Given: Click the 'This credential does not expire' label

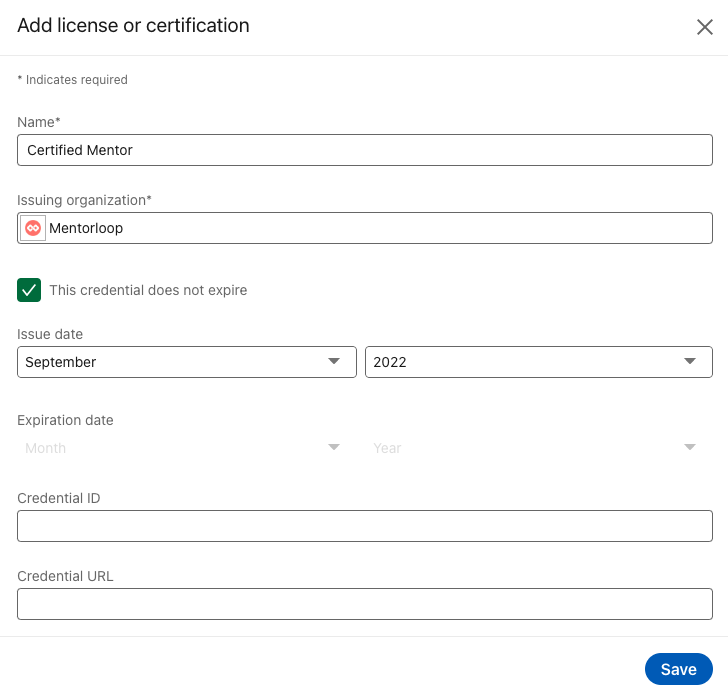Looking at the screenshot, I should click(148, 290).
